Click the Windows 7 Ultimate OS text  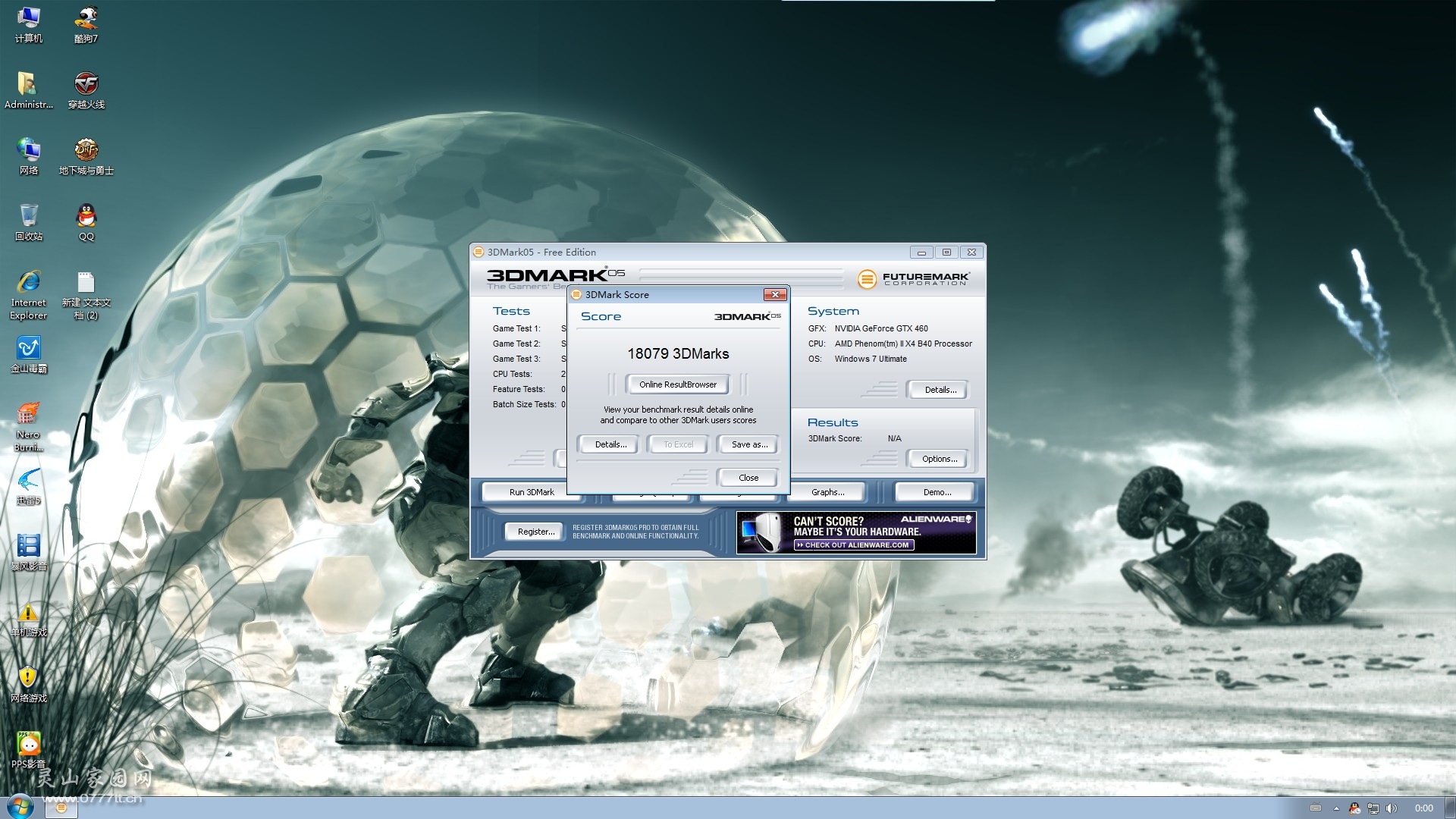(871, 359)
